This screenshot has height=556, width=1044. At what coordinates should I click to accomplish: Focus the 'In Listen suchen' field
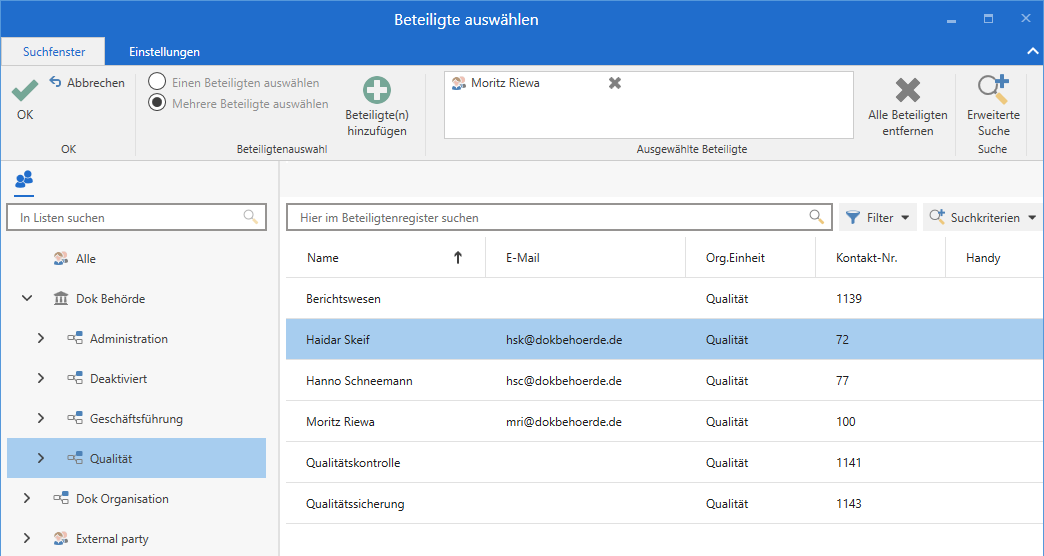tap(136, 218)
